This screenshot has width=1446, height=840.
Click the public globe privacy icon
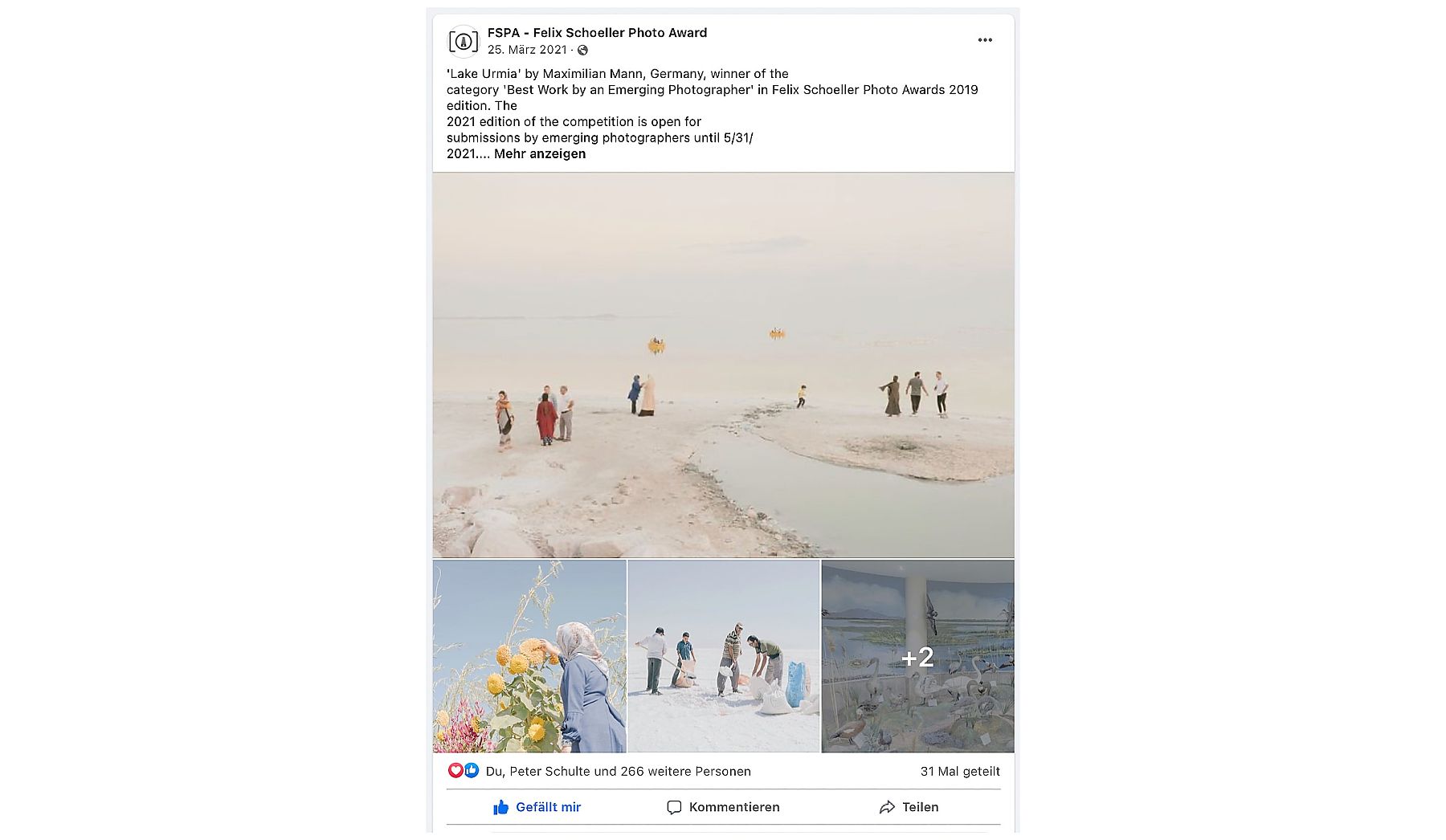pos(583,50)
